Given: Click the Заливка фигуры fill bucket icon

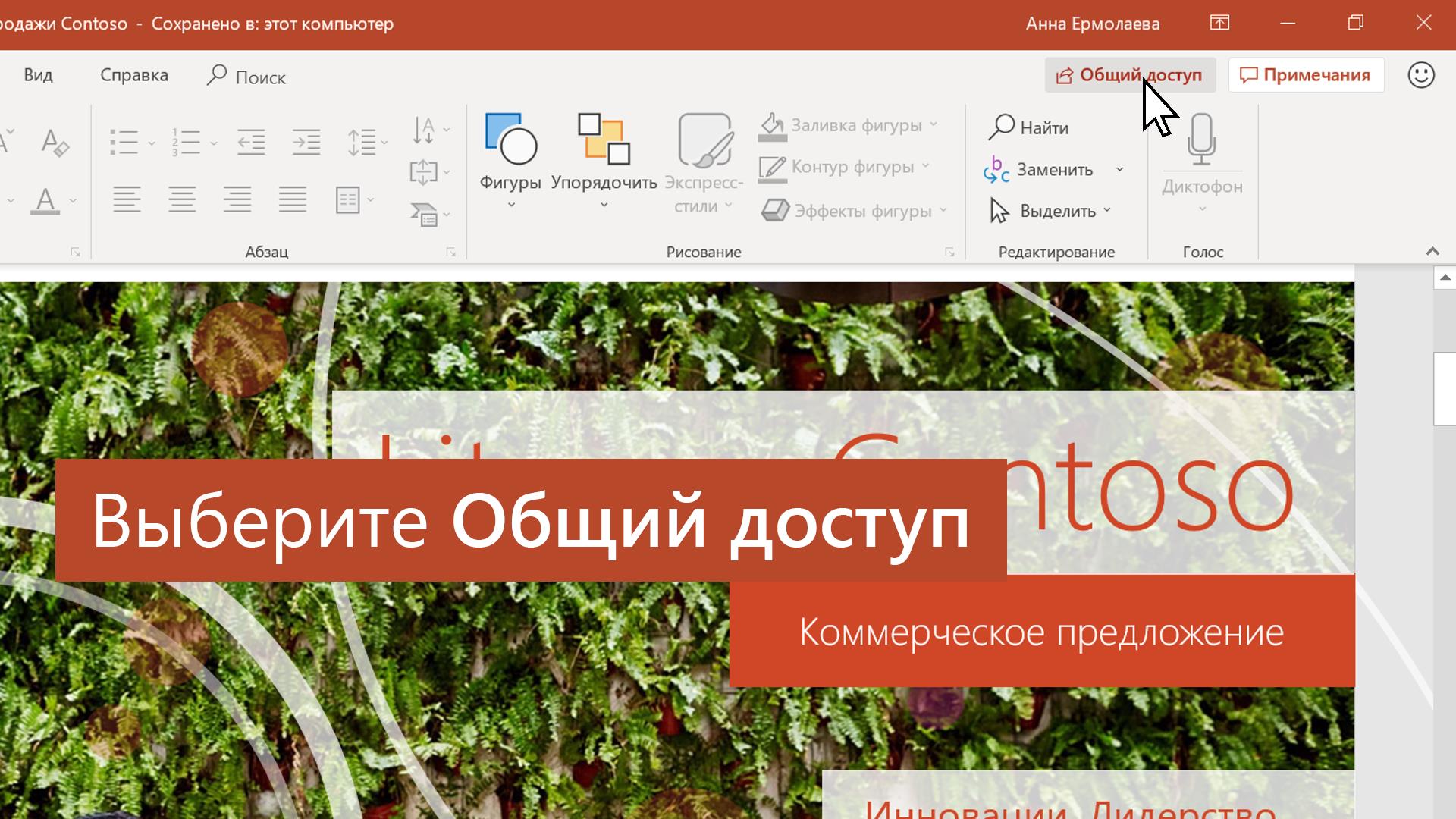Looking at the screenshot, I should click(x=772, y=126).
